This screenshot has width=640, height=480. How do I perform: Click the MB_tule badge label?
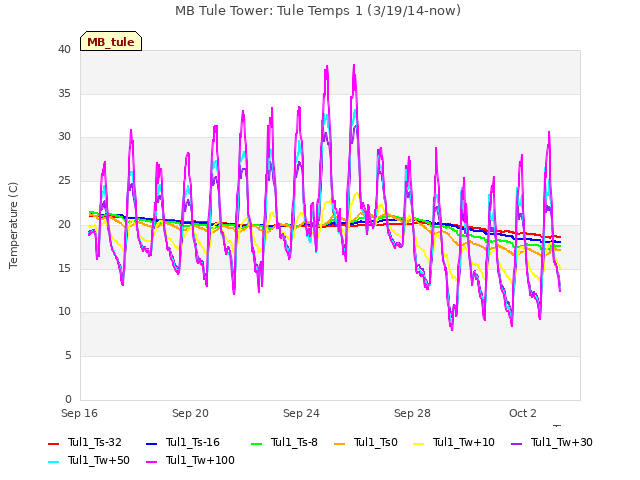(x=111, y=42)
